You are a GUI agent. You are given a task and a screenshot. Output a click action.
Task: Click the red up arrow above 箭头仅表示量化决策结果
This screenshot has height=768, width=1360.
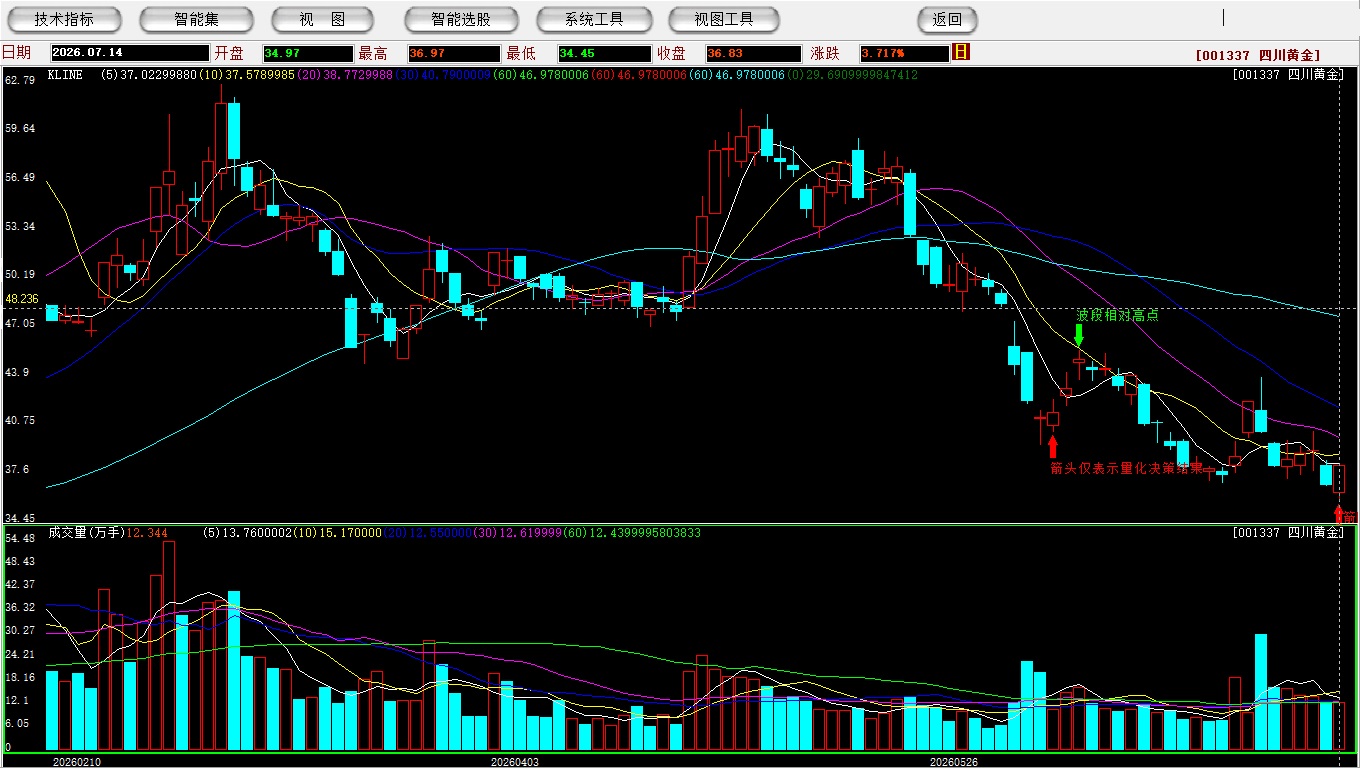[1052, 446]
